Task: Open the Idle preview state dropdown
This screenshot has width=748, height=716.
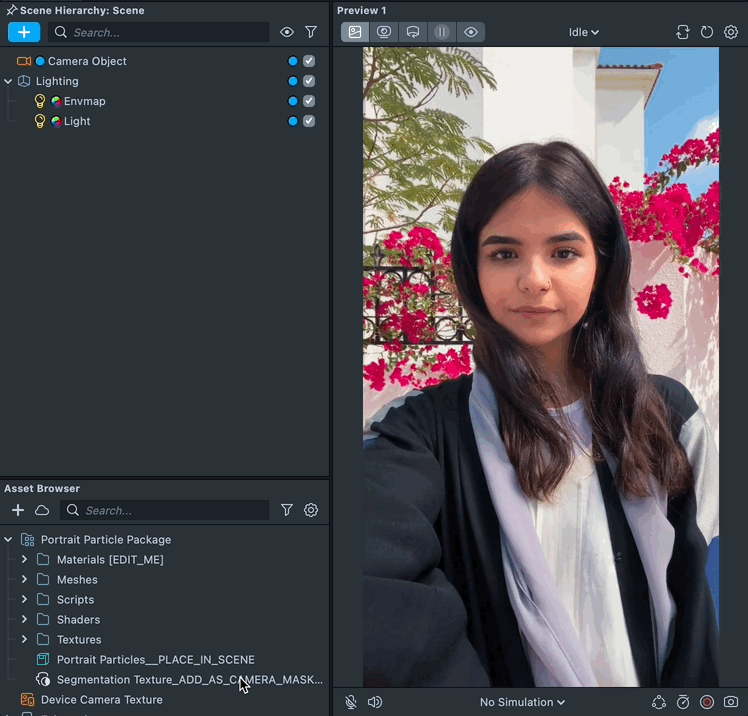Action: click(584, 32)
